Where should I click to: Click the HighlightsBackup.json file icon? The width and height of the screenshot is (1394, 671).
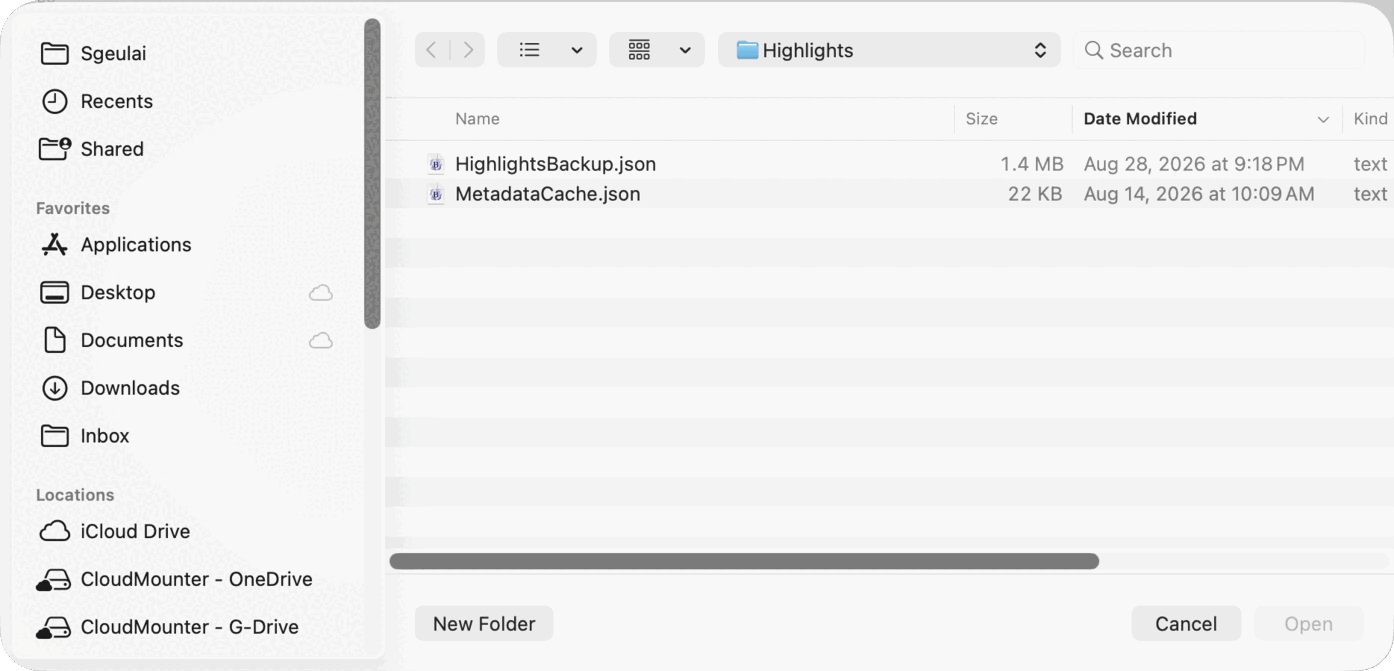point(436,164)
